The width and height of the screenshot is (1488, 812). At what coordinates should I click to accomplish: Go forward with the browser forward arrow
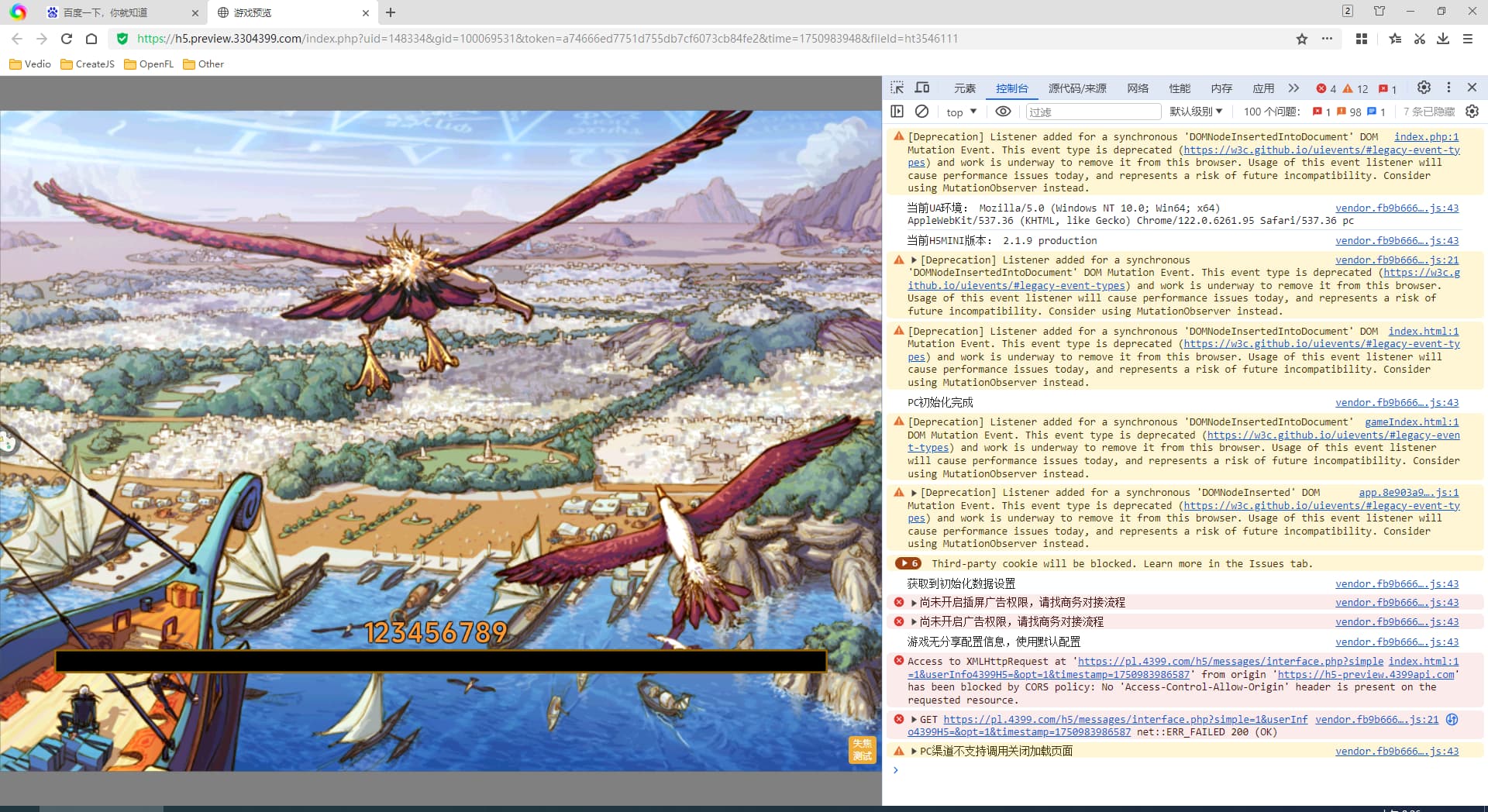click(x=42, y=39)
